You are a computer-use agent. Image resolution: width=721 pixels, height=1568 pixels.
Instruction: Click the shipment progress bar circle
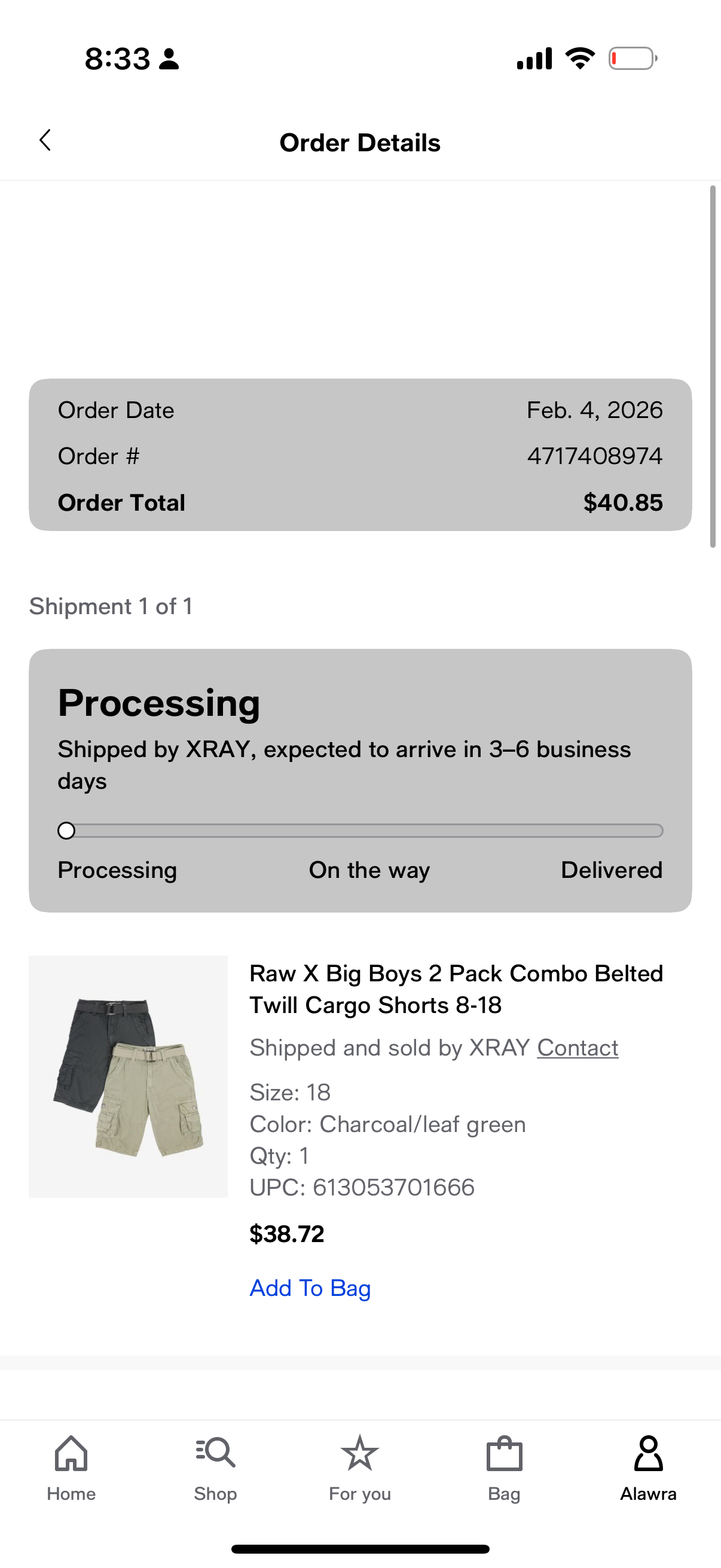[66, 831]
